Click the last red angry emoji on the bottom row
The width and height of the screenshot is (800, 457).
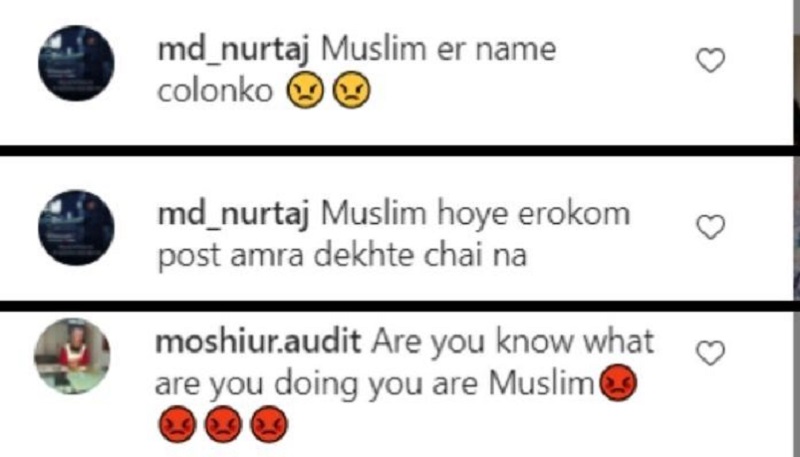tap(269, 424)
